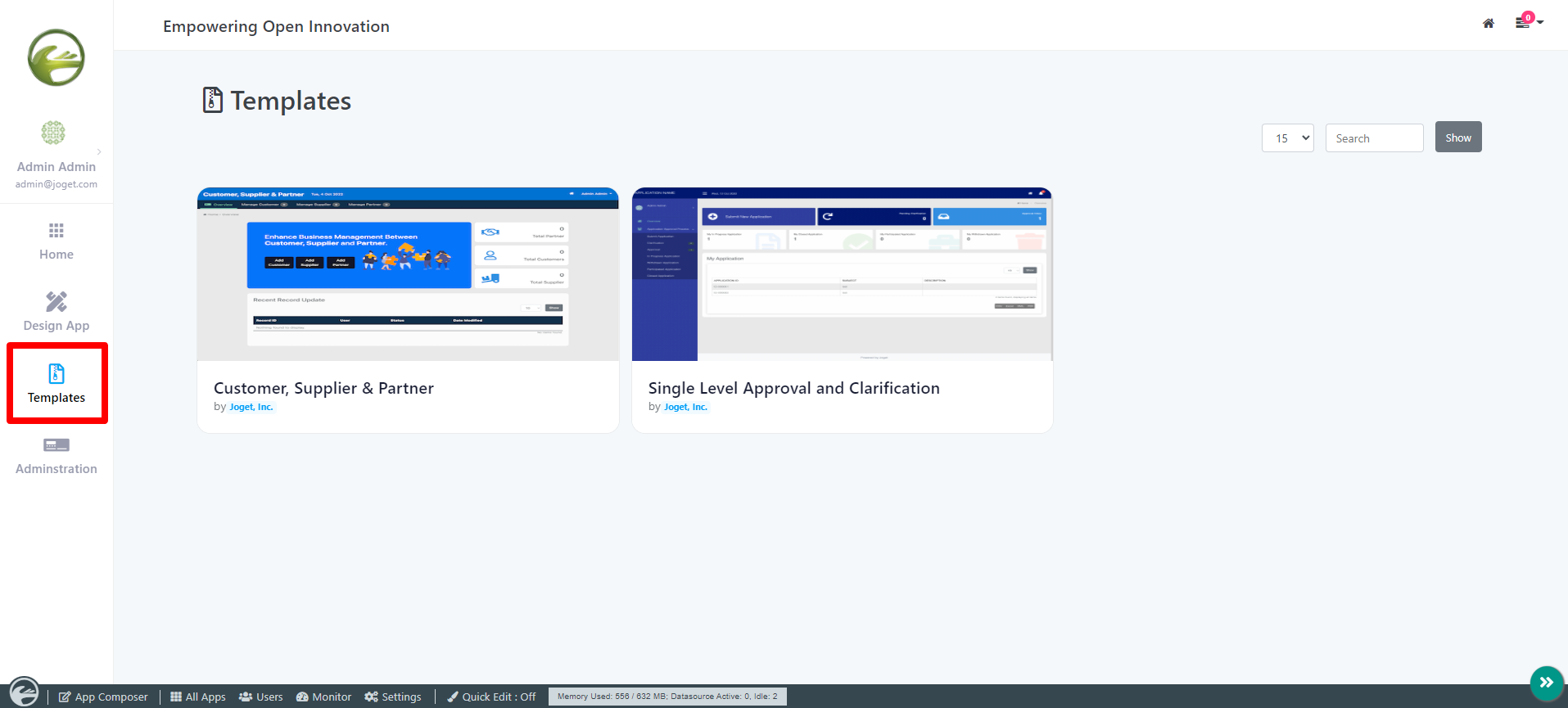Go to Home via grid icon

56,230
